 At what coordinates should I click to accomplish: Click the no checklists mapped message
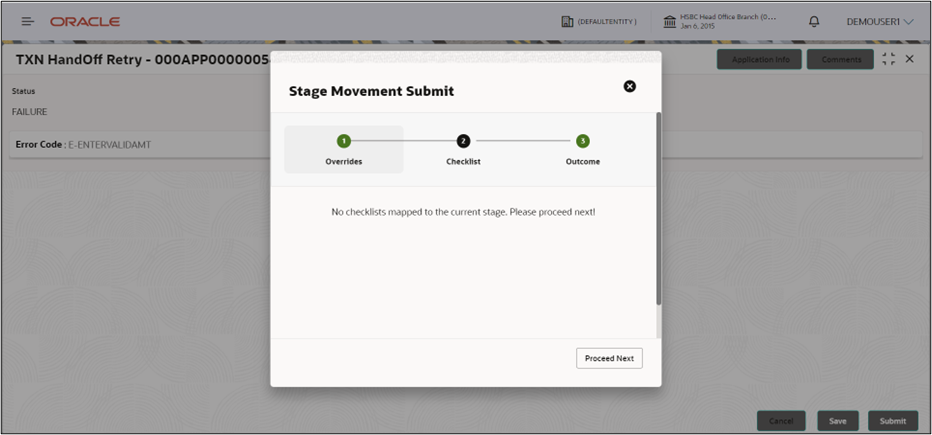point(463,212)
